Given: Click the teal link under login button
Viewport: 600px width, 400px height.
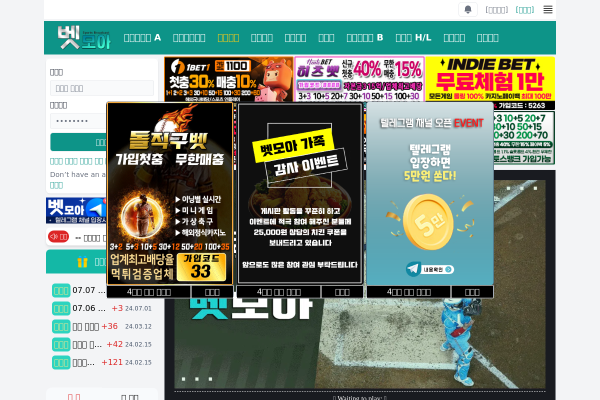Looking at the screenshot, I should (x=77, y=162).
